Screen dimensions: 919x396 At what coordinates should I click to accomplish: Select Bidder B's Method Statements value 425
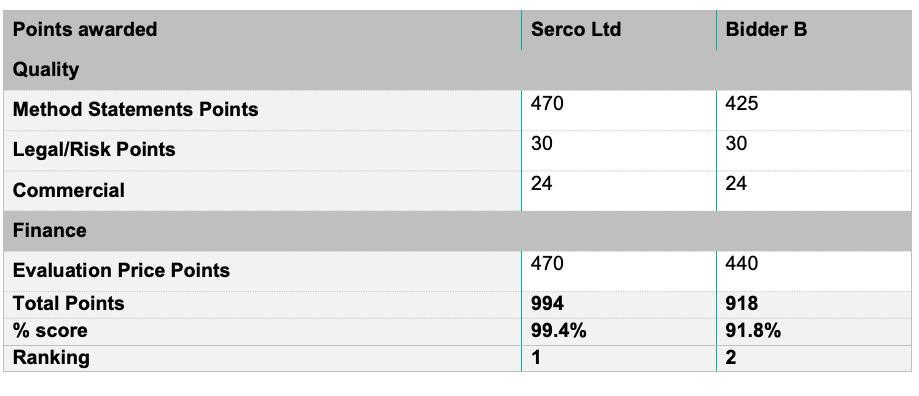[741, 104]
